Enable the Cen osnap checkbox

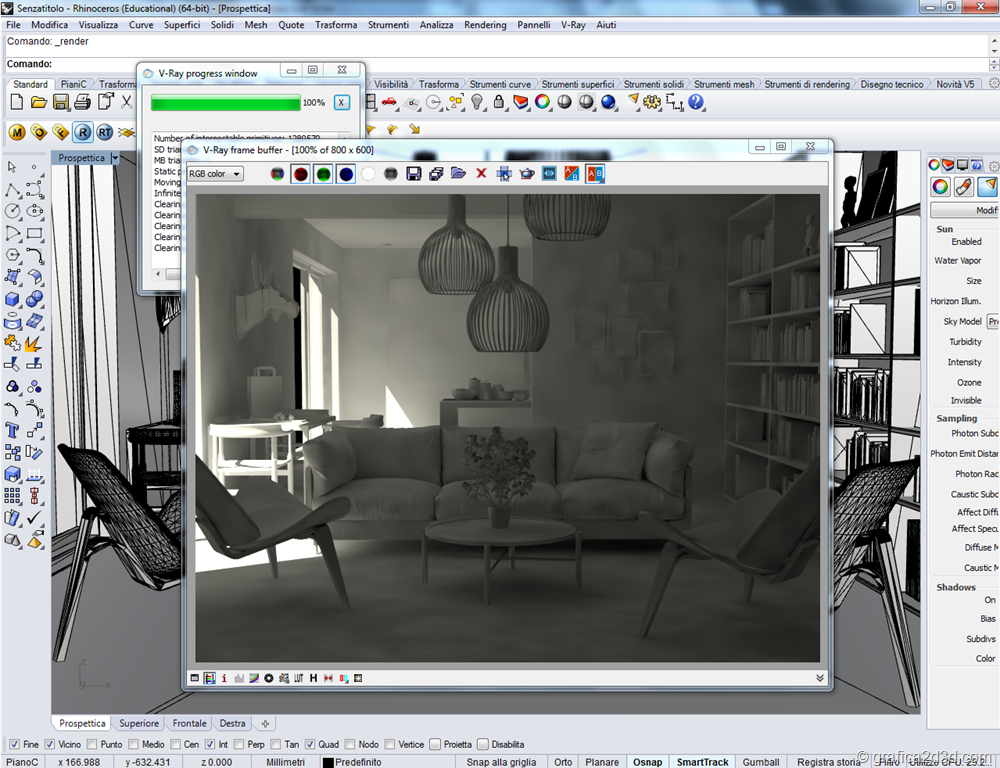tap(175, 744)
